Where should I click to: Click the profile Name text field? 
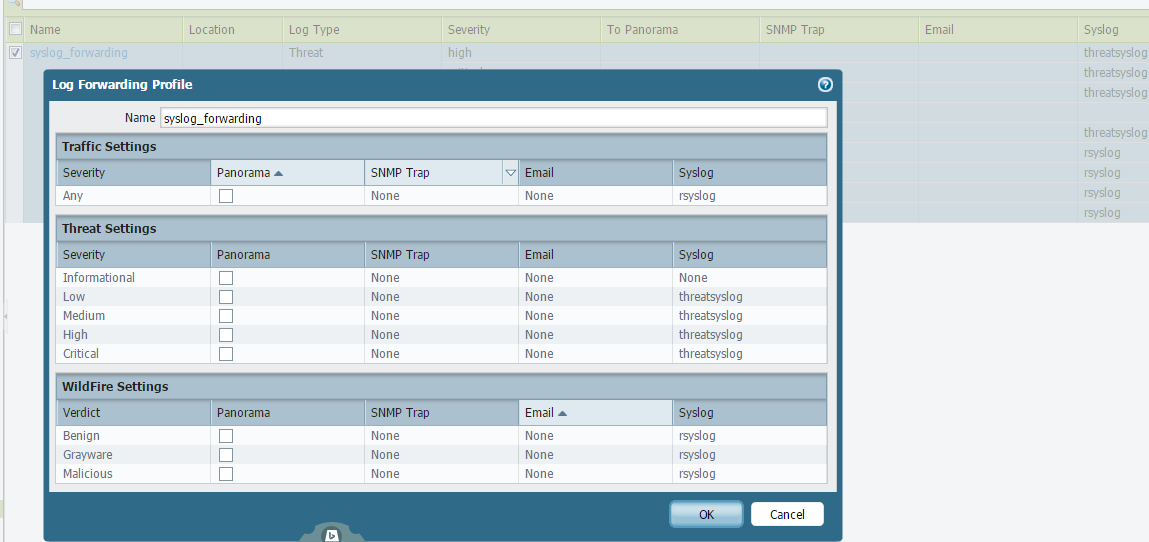493,118
